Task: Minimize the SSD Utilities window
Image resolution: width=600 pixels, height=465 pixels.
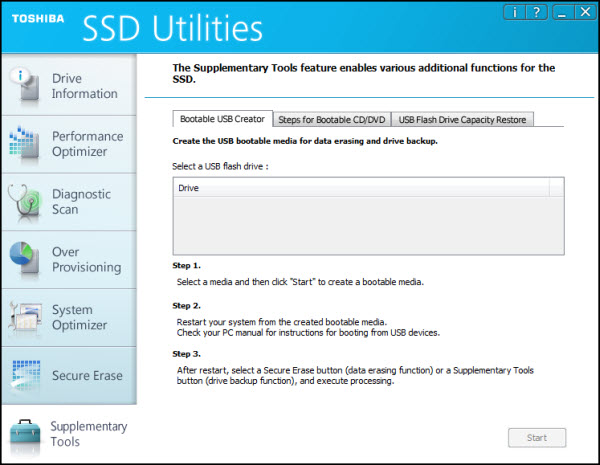Action: 562,12
